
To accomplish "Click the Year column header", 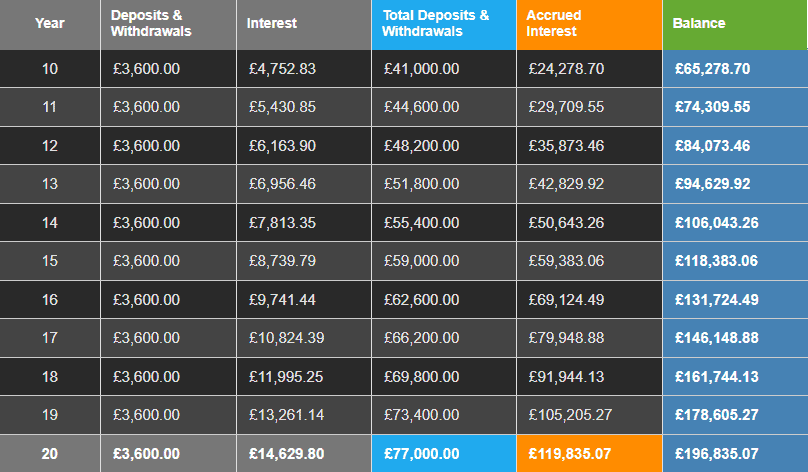I will pyautogui.click(x=50, y=24).
